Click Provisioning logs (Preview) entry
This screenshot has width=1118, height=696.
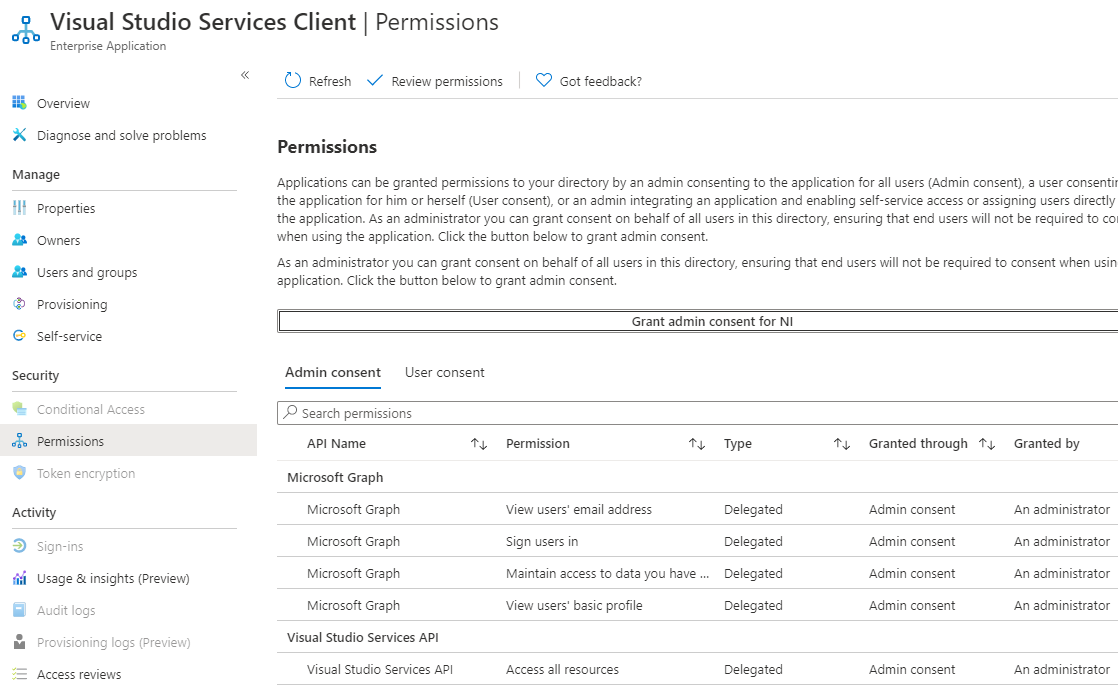pyautogui.click(x=113, y=643)
